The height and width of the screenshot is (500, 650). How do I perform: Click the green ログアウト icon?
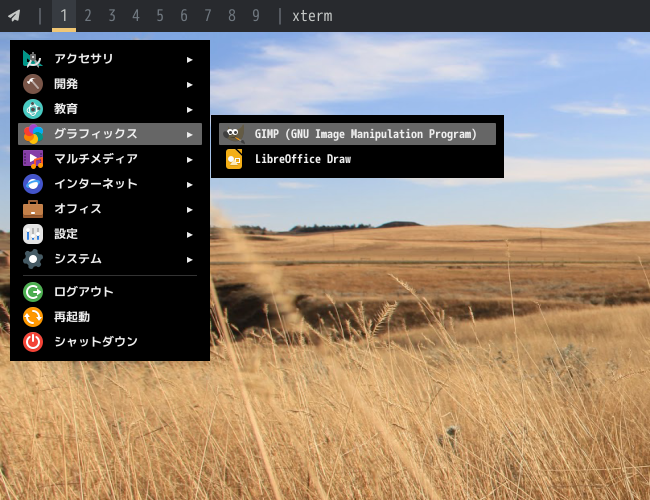coord(33,292)
